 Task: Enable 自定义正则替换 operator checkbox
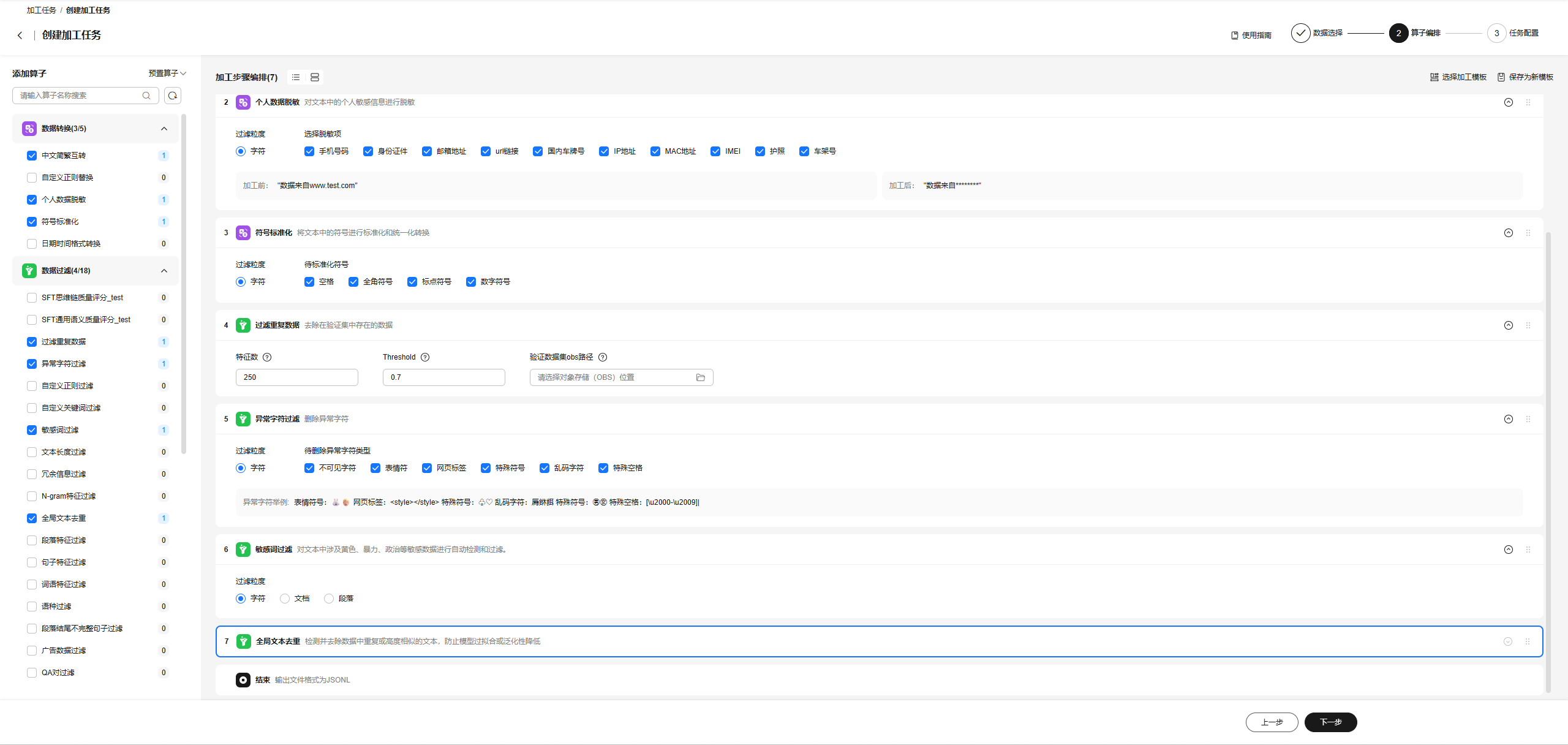pyautogui.click(x=32, y=178)
